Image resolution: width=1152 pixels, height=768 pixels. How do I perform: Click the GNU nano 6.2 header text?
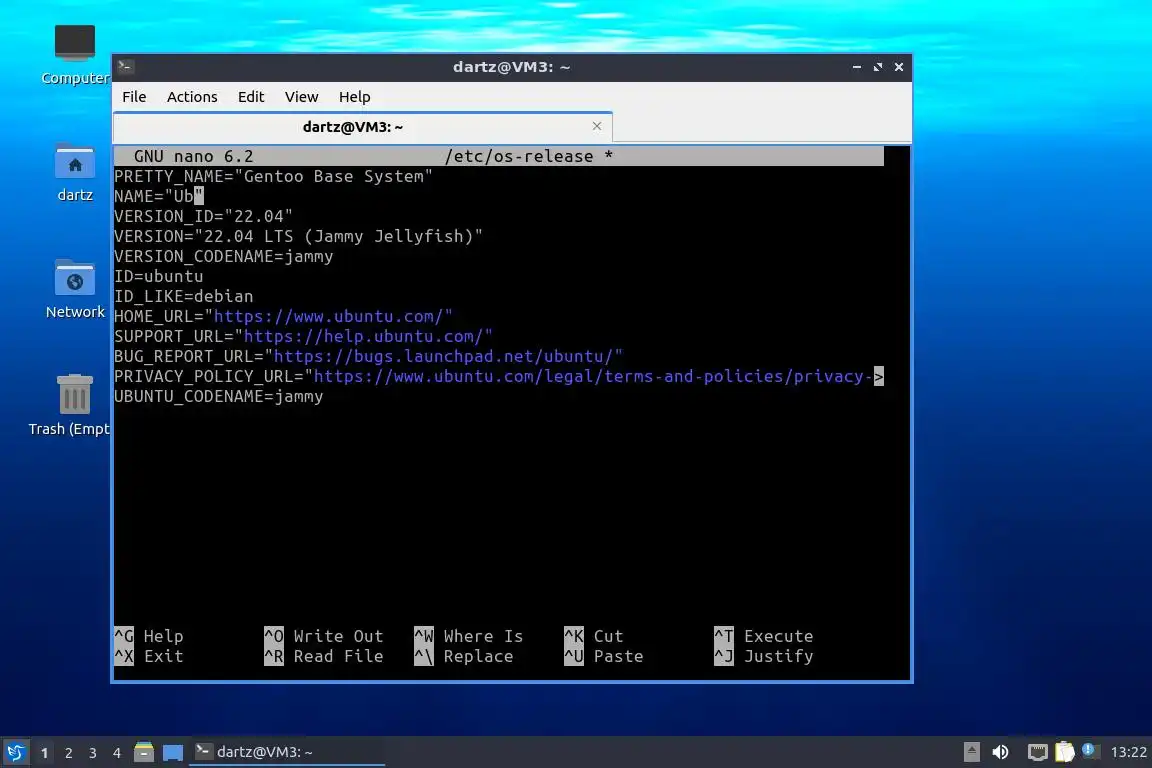click(193, 156)
